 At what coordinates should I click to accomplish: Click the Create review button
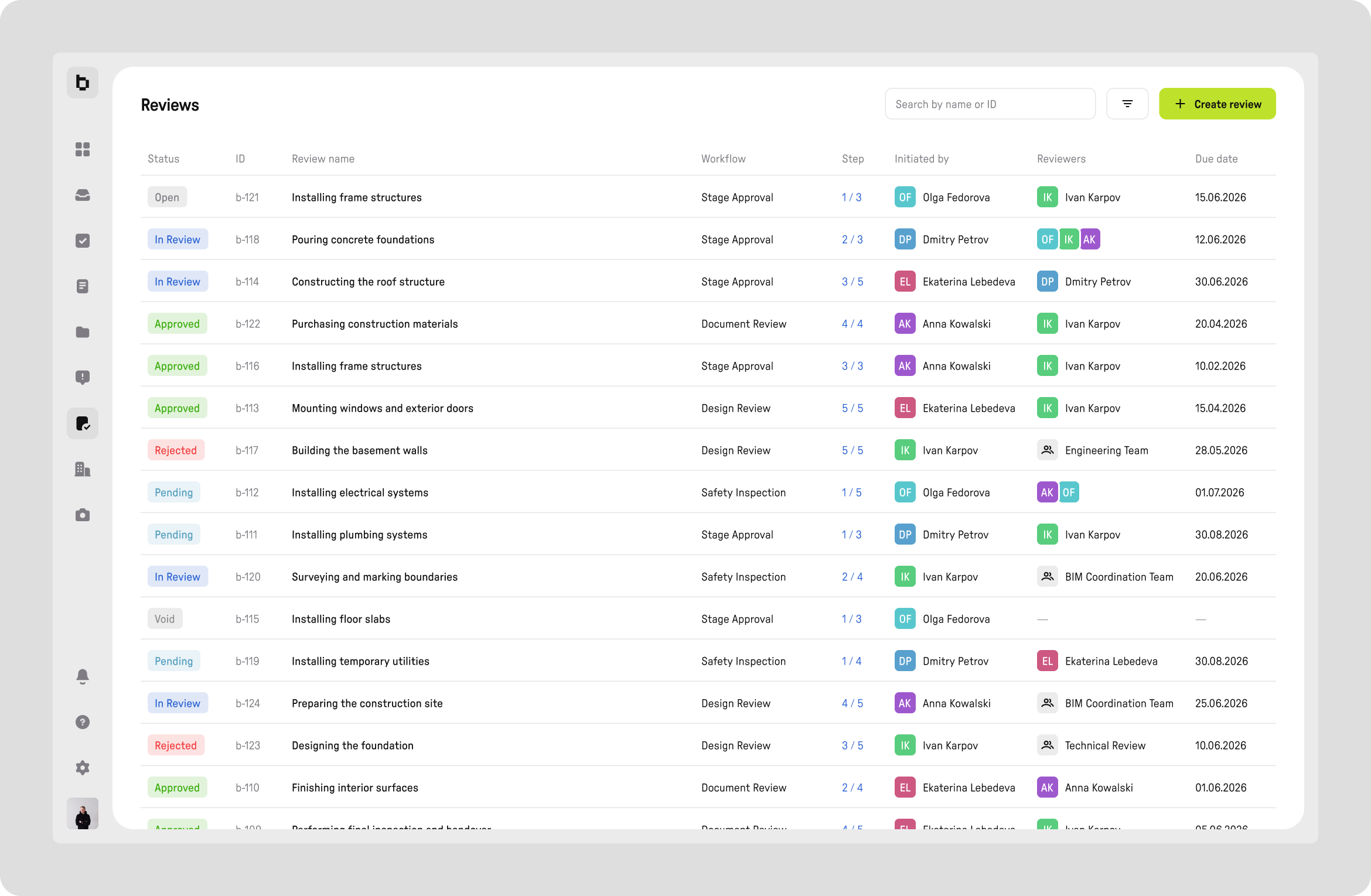[x=1217, y=104]
